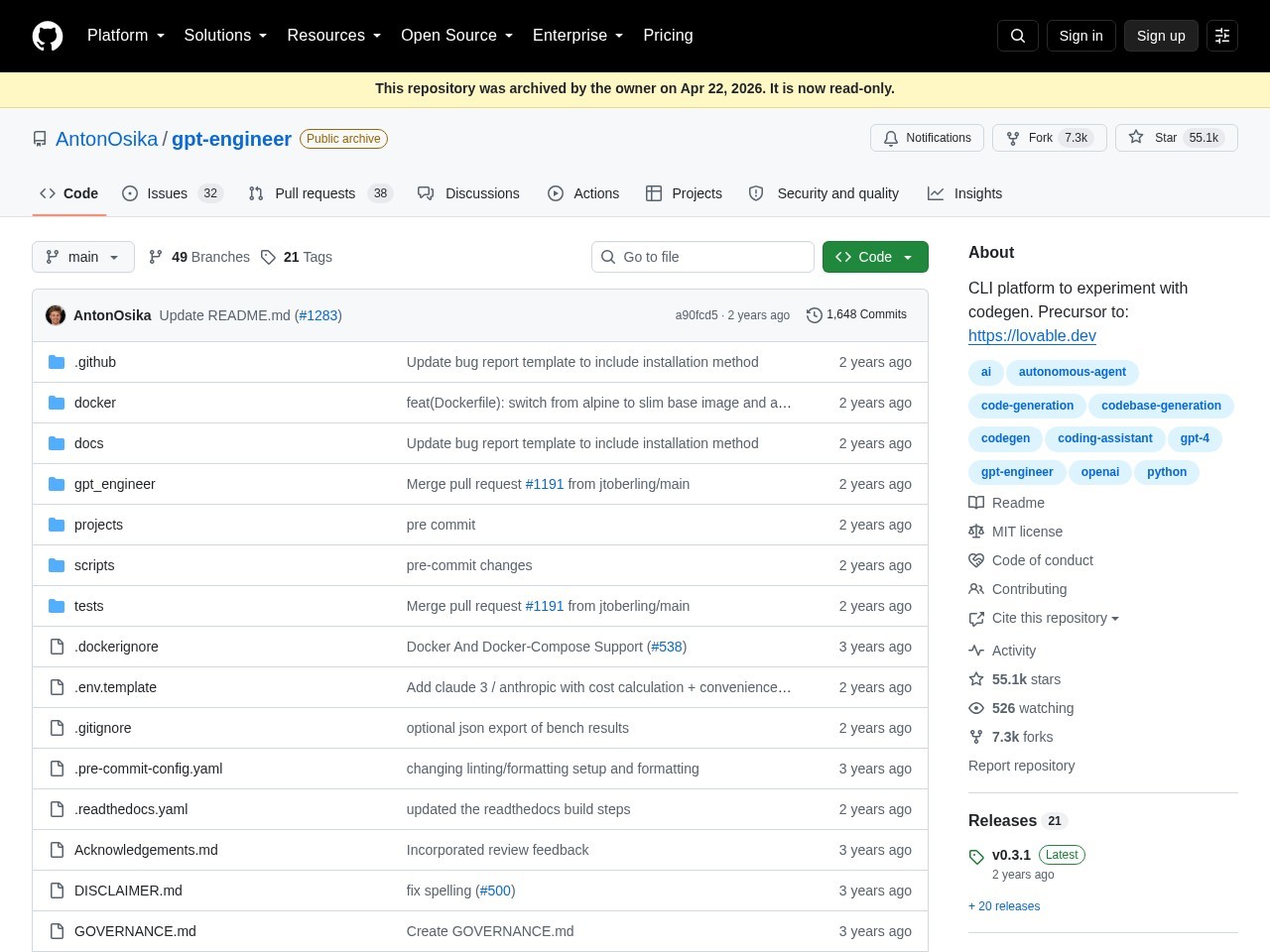1270x952 pixels.
Task: Click the people icon beside Contributing
Action: click(x=976, y=589)
